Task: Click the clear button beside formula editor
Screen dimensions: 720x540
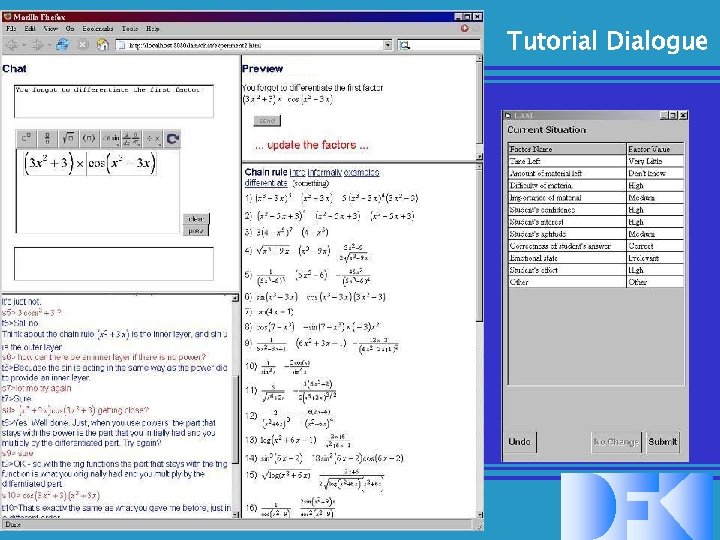Action: [x=196, y=219]
